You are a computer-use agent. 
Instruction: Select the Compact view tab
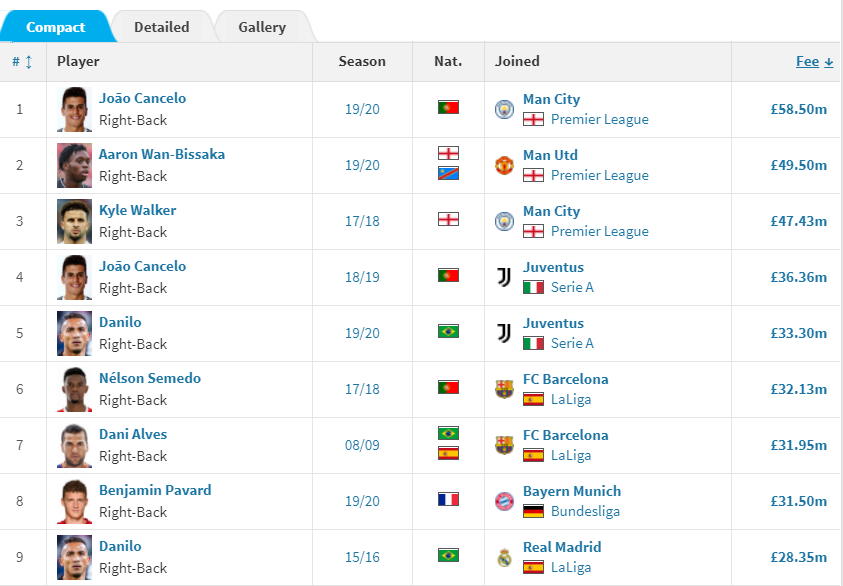(55, 27)
